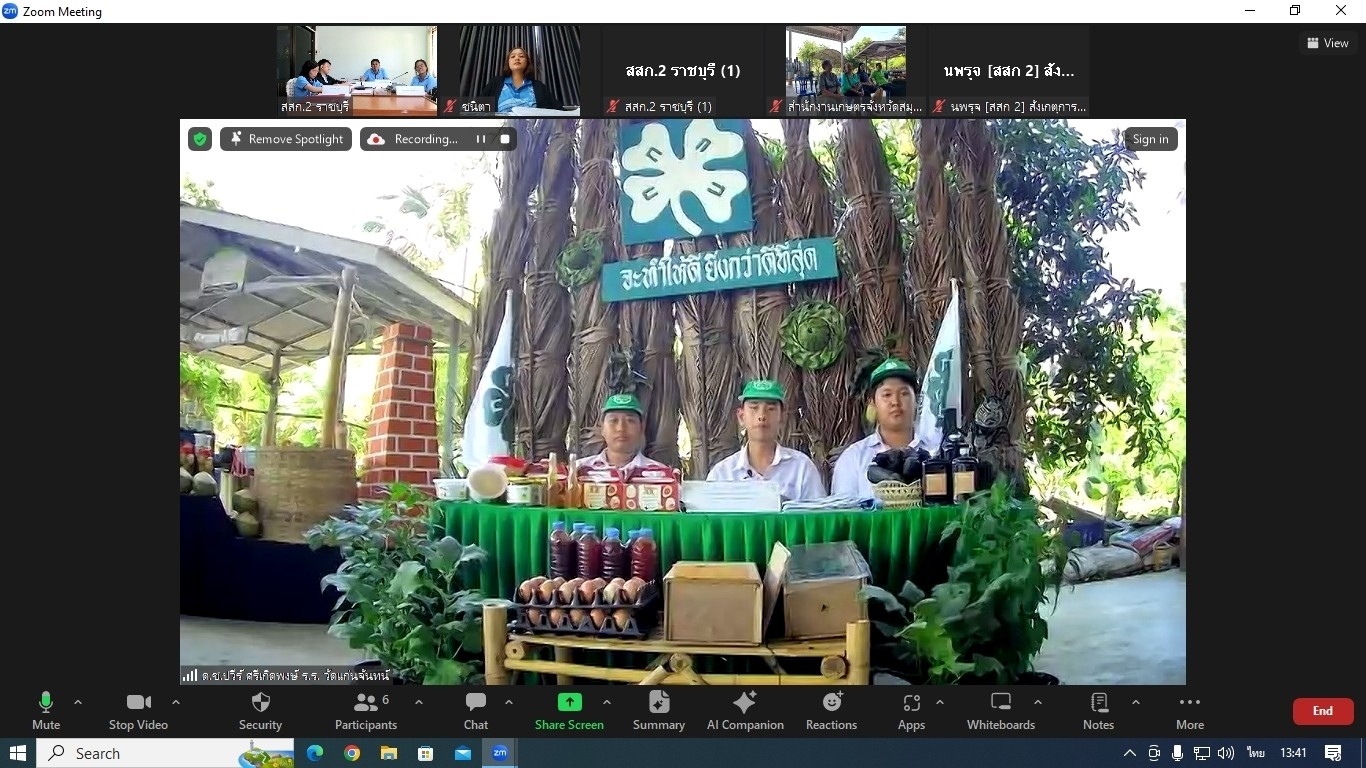Click the red End button
Image resolution: width=1366 pixels, height=768 pixels.
tap(1322, 711)
